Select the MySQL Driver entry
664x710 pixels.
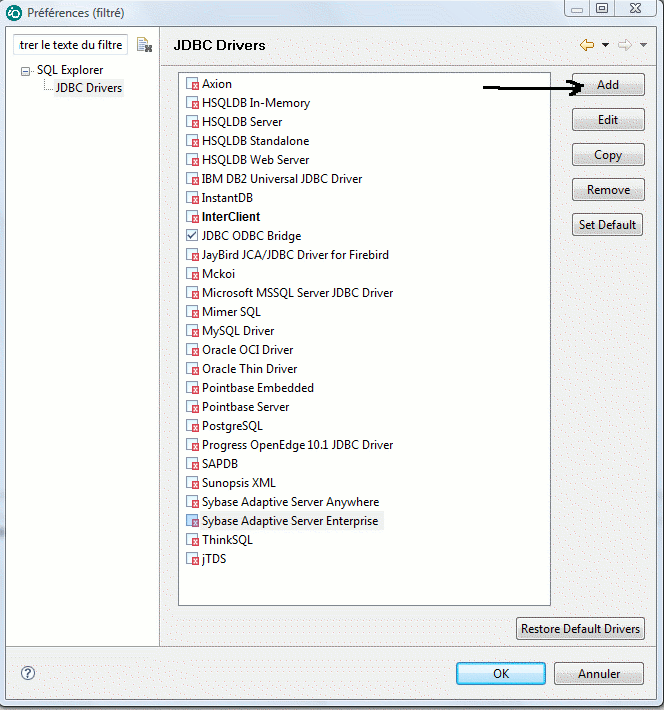pyautogui.click(x=238, y=331)
